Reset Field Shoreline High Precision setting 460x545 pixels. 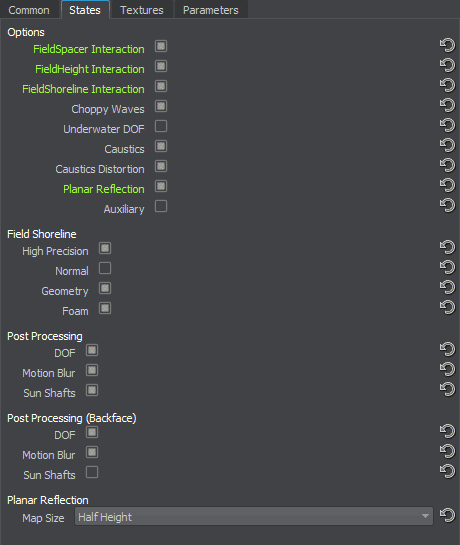click(447, 247)
